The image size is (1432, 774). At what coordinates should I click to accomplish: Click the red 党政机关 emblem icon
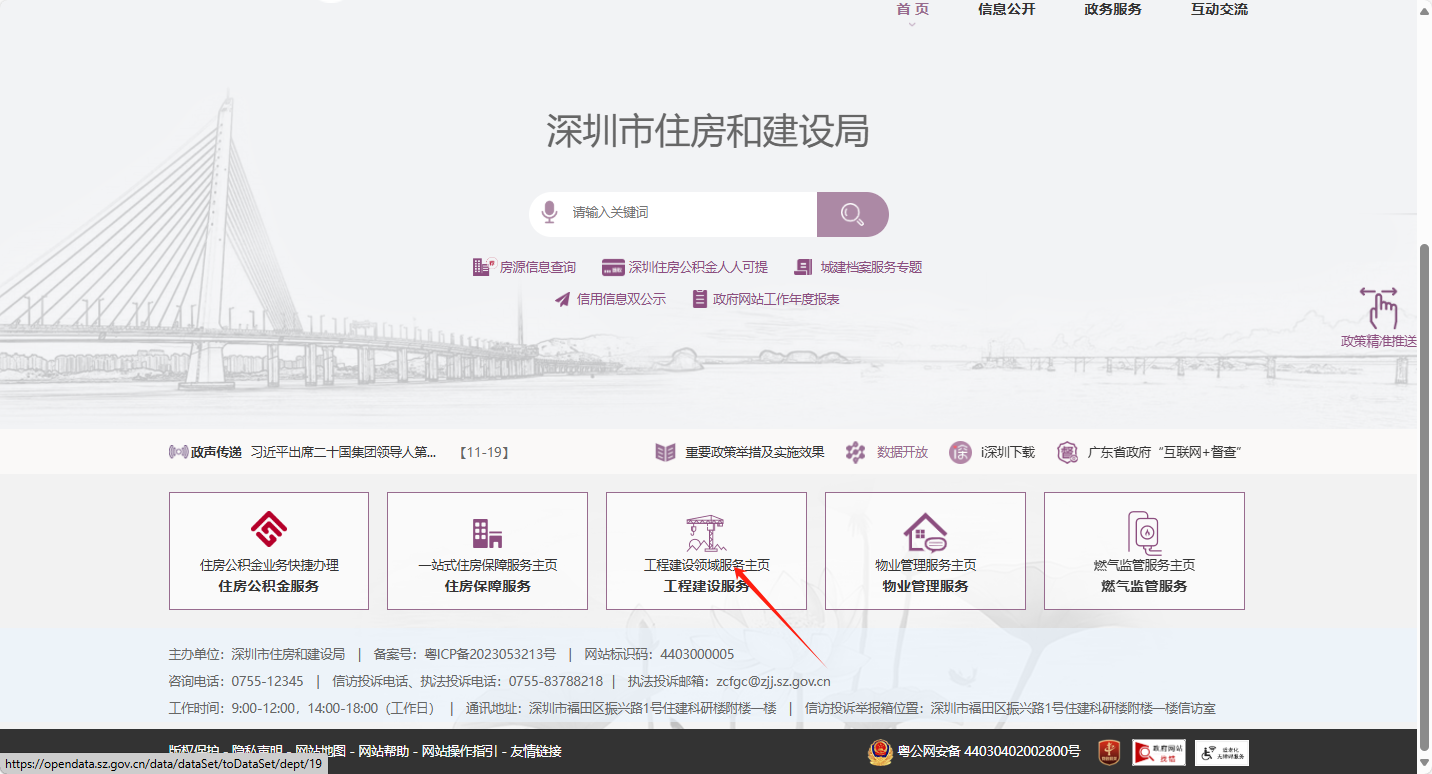1109,752
